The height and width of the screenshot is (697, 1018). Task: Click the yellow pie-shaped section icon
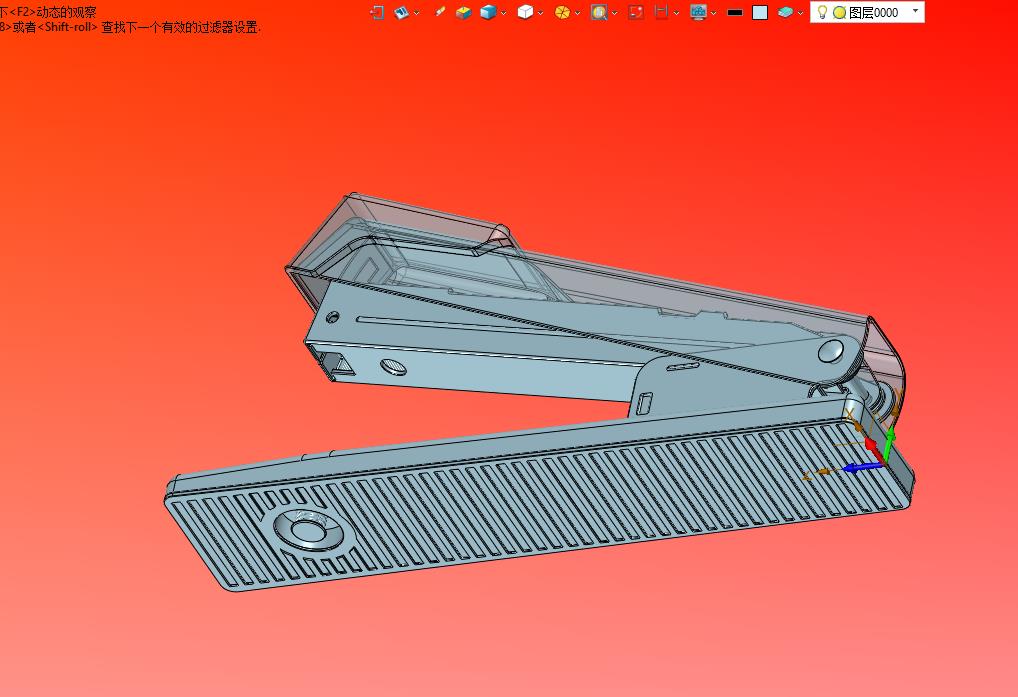pos(562,12)
